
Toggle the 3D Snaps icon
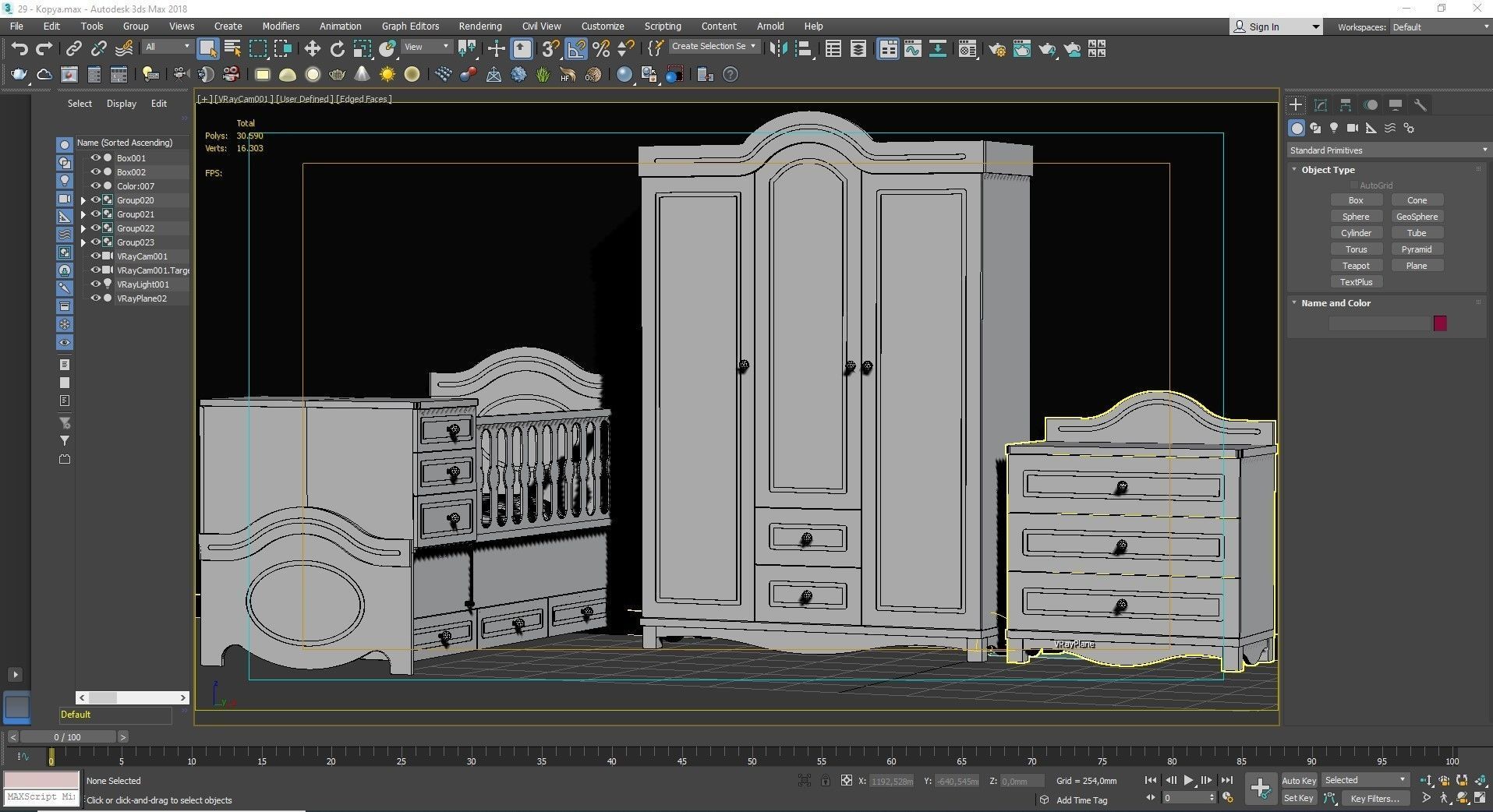(550, 49)
